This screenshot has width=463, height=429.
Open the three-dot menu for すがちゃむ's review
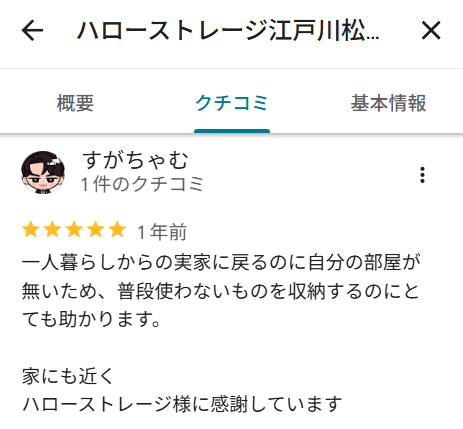(422, 175)
